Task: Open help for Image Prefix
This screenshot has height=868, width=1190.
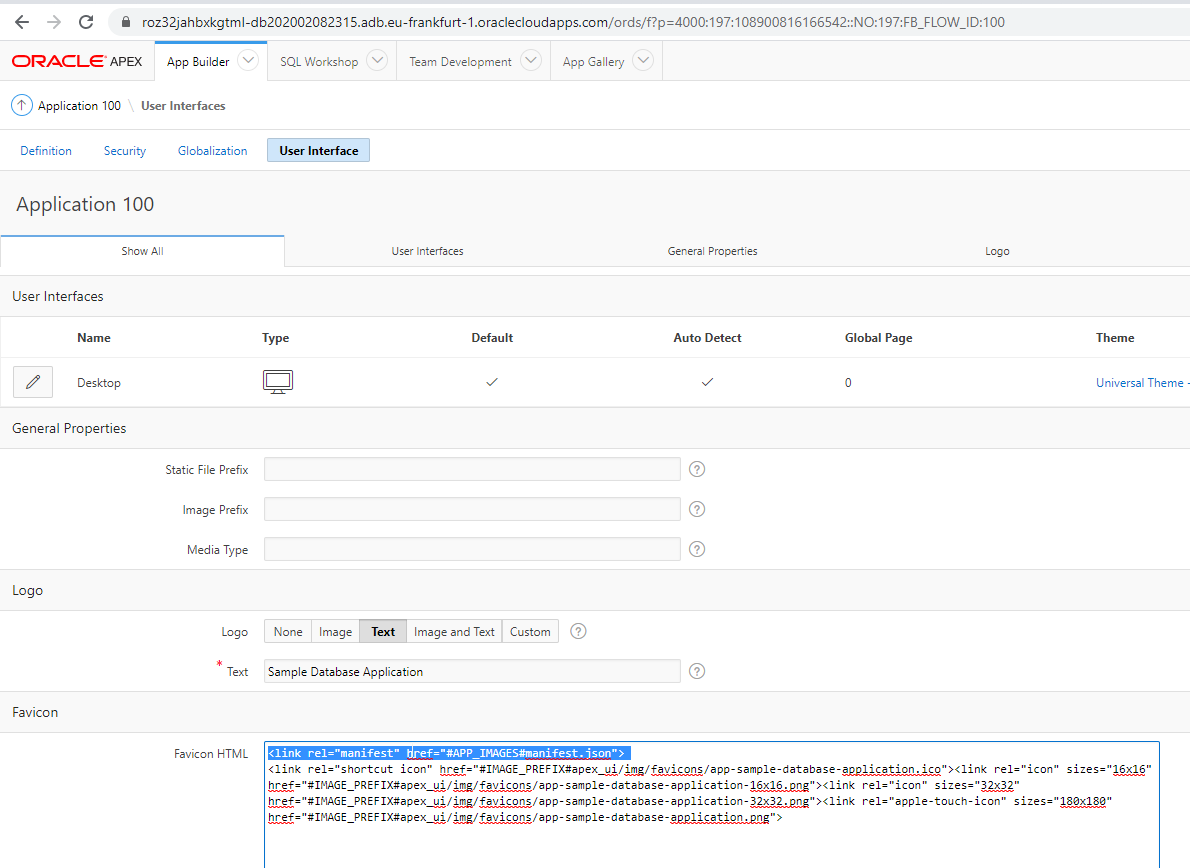Action: [697, 509]
